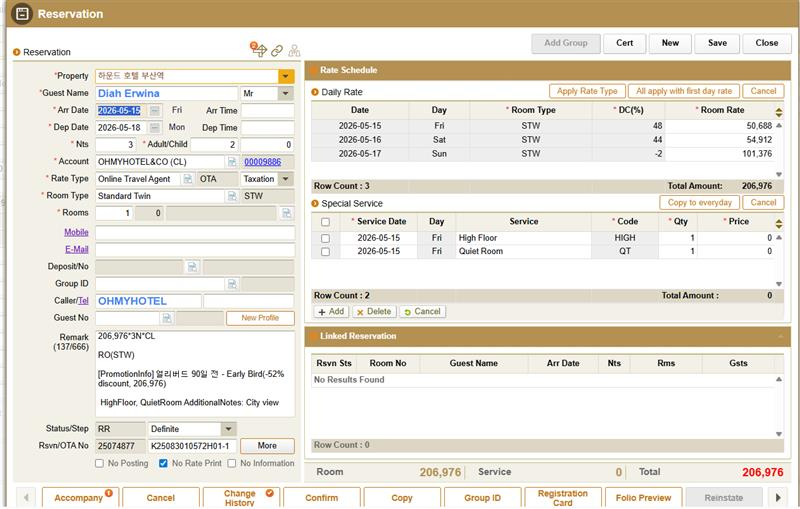Uncheck the No Rate Print checkbox
Image resolution: width=800 pixels, height=509 pixels.
(163, 463)
